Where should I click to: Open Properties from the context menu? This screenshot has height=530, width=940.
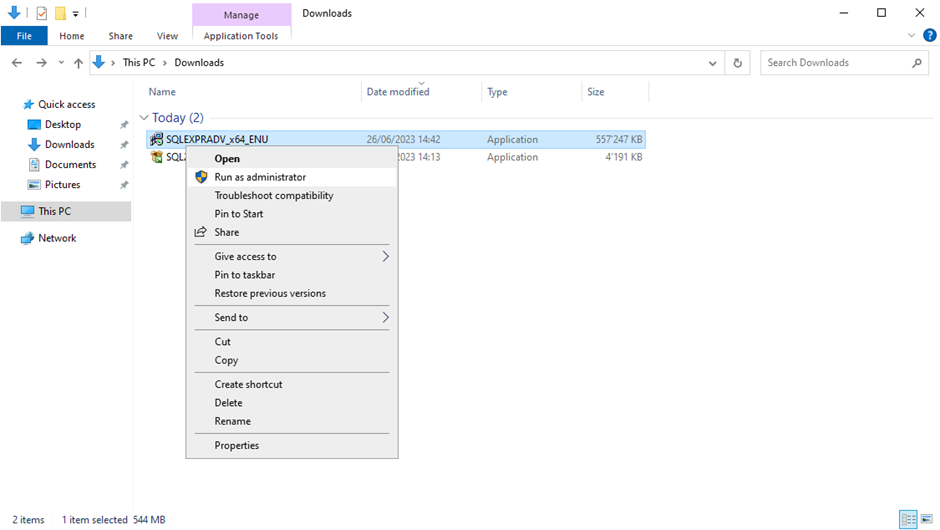(292, 445)
